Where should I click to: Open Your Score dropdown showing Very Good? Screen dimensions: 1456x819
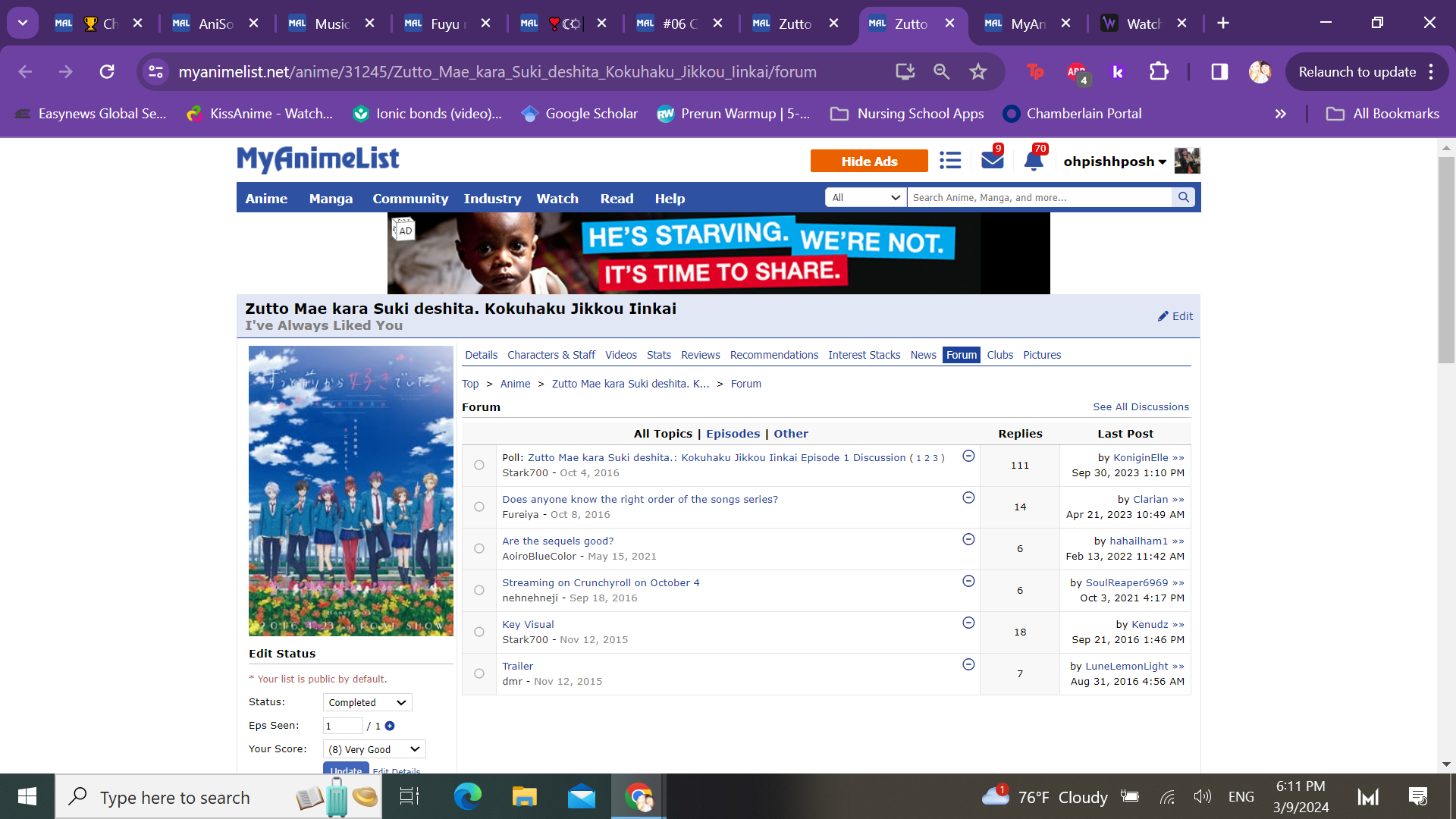374,749
